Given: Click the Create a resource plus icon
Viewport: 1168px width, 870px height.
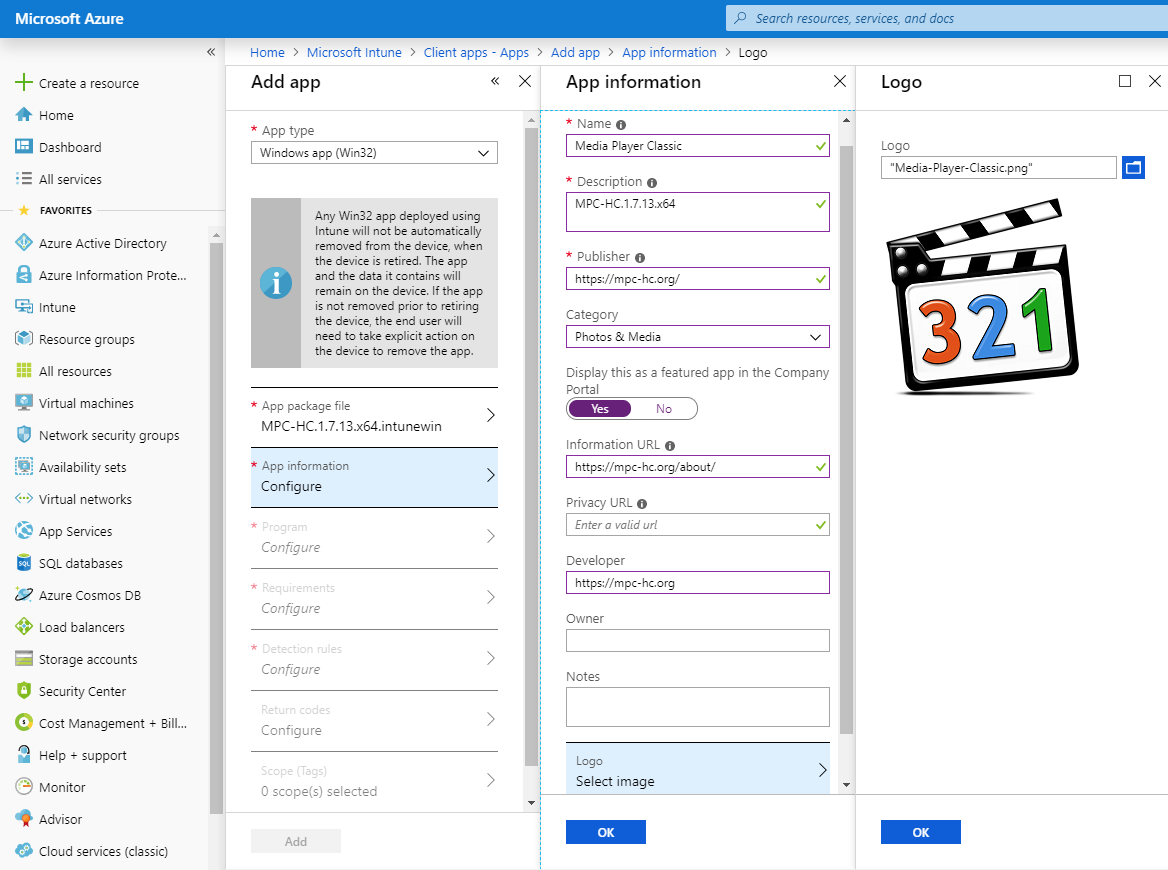Looking at the screenshot, I should point(24,83).
